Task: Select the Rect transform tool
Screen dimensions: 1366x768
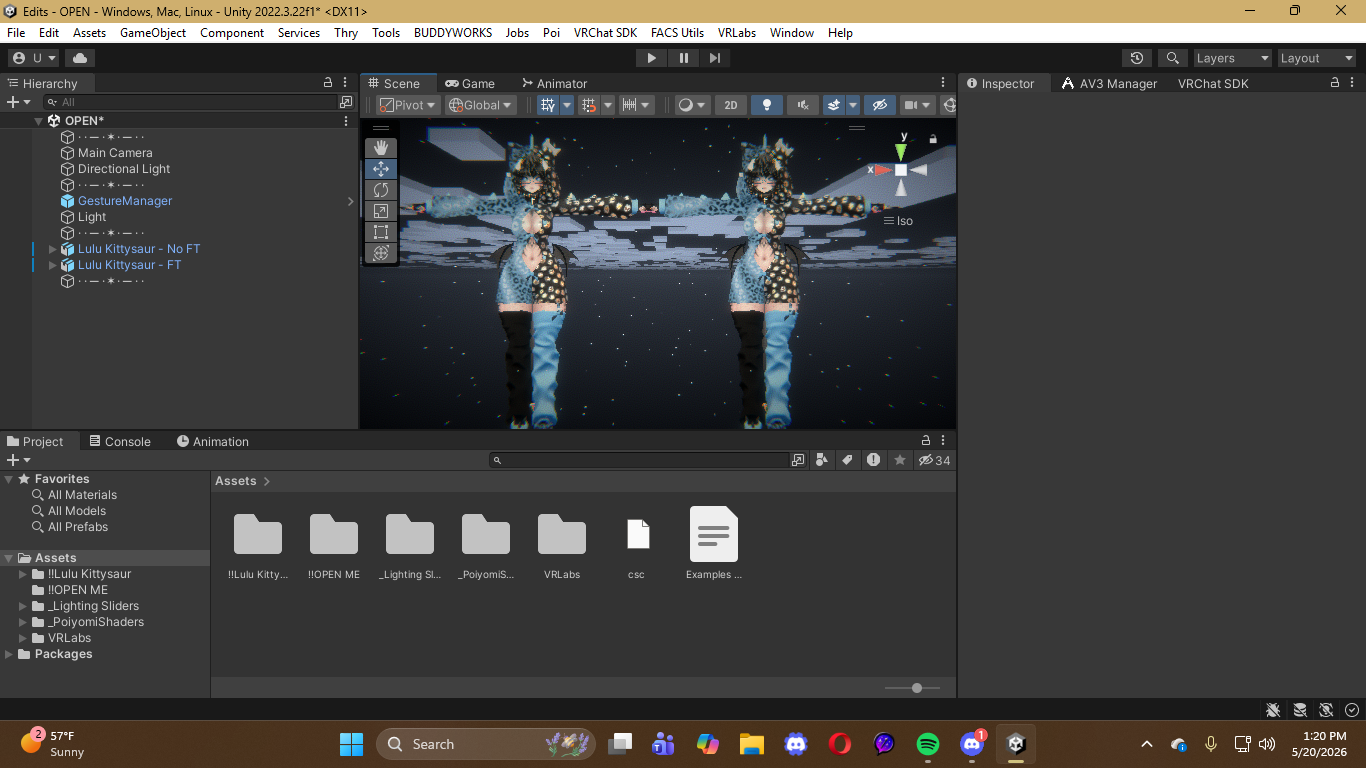Action: 381,232
